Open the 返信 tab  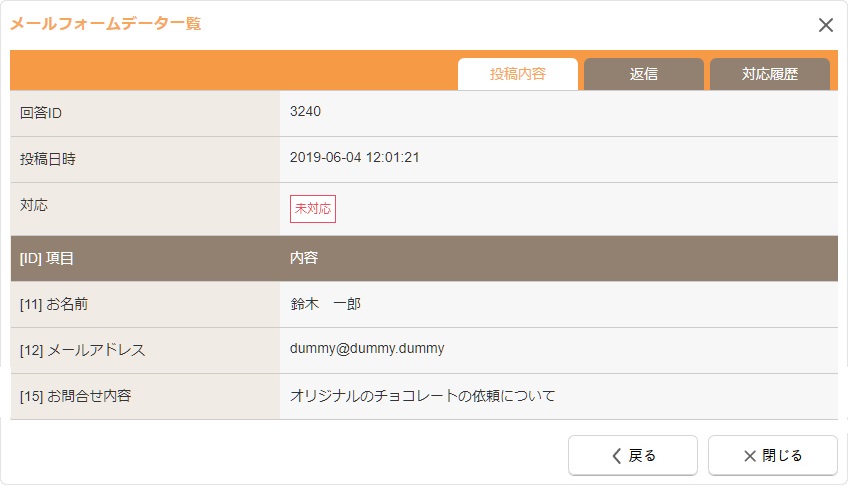coord(644,74)
